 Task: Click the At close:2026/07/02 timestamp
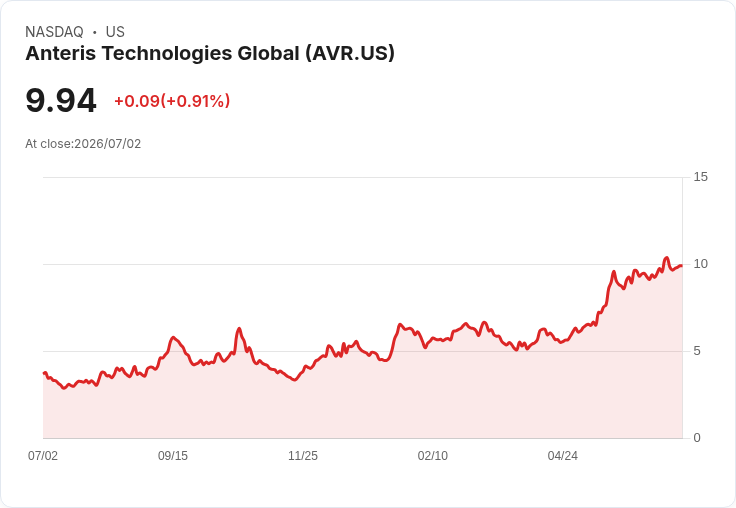coord(83,144)
